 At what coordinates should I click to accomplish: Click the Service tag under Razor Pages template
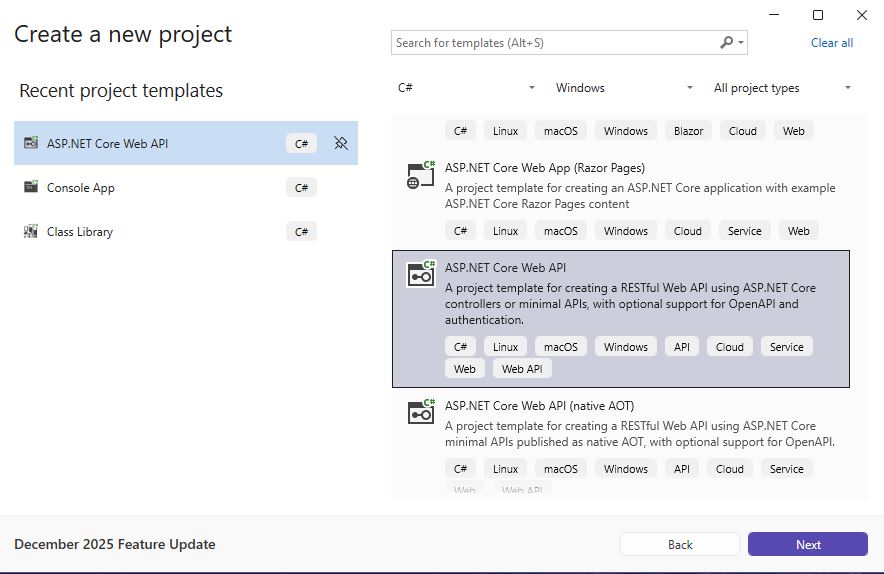744,231
